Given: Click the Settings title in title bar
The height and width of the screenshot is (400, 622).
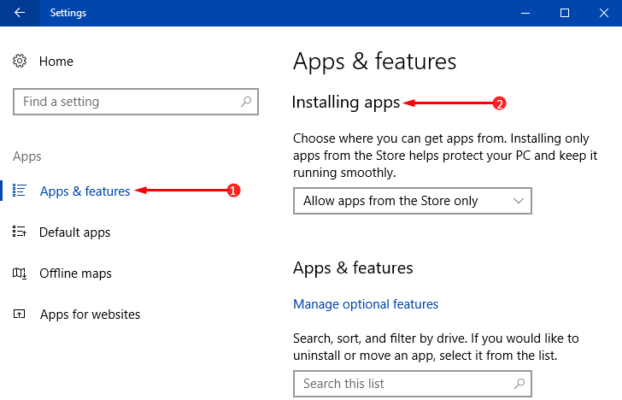Looking at the screenshot, I should [x=68, y=13].
